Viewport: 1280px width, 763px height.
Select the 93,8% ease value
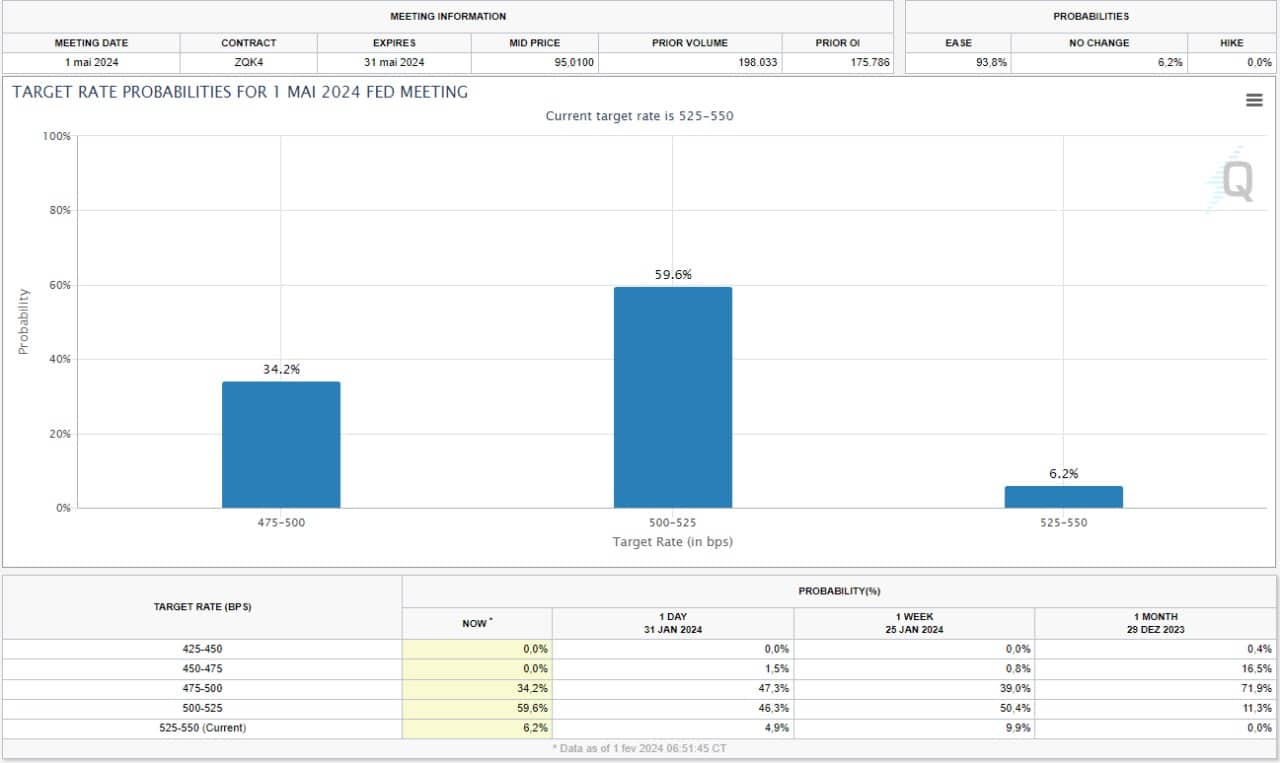tap(958, 63)
